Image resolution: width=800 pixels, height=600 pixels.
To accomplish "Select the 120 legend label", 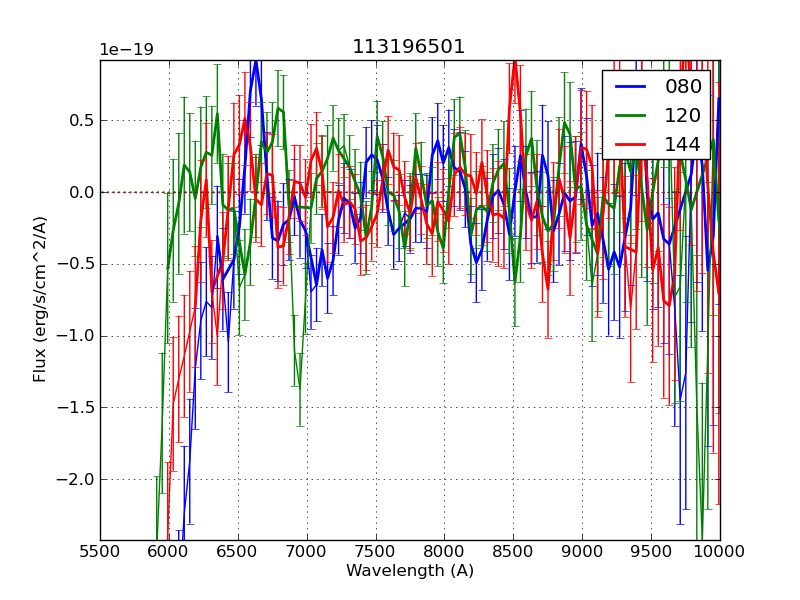I will click(x=684, y=116).
